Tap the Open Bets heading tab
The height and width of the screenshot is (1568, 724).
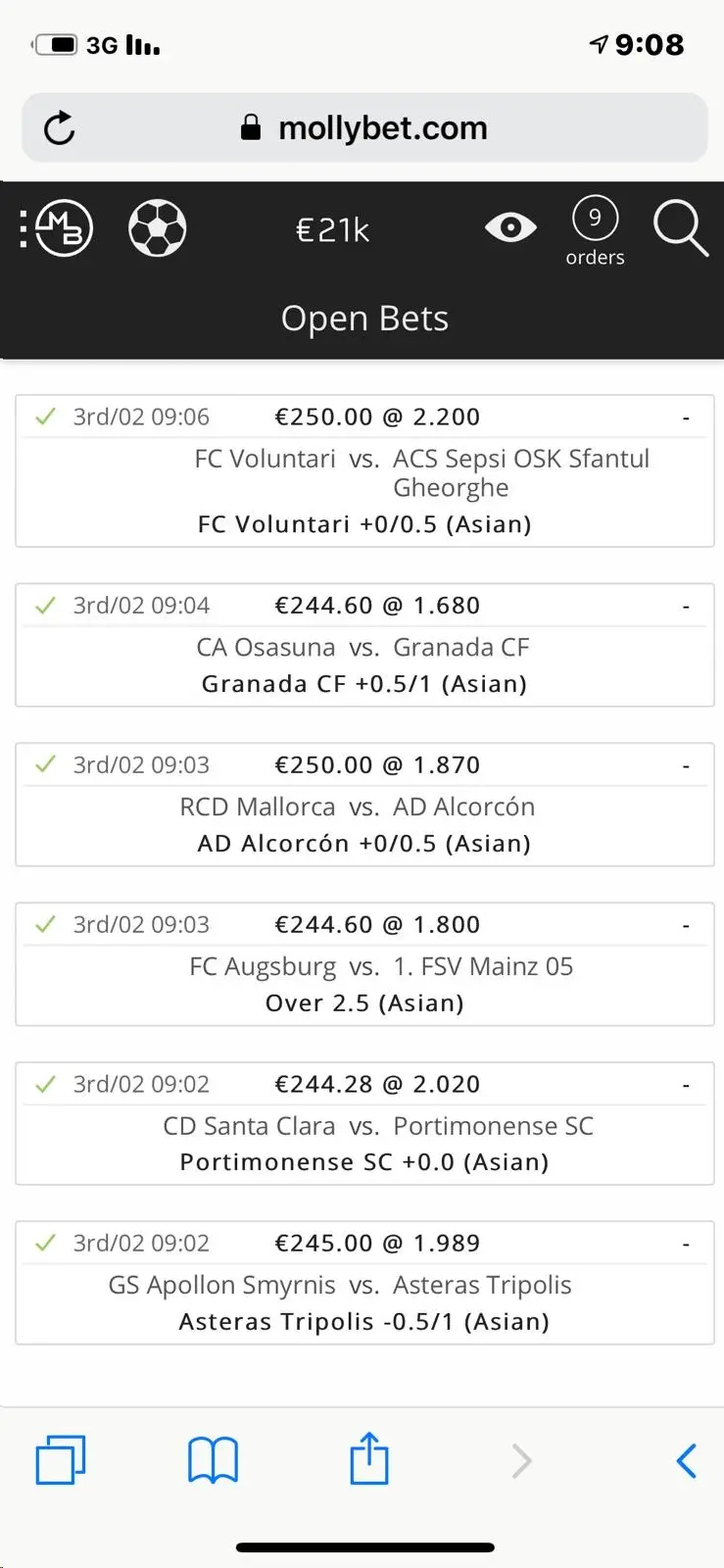(x=364, y=318)
